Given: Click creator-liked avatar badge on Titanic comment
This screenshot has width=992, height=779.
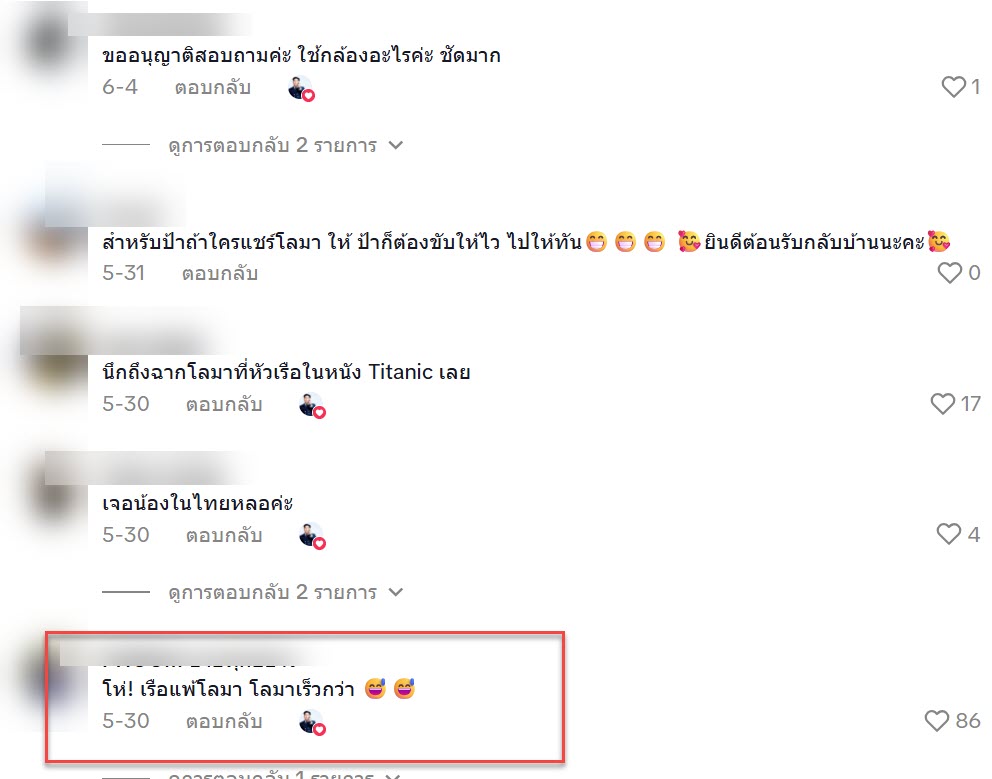Looking at the screenshot, I should tap(312, 406).
